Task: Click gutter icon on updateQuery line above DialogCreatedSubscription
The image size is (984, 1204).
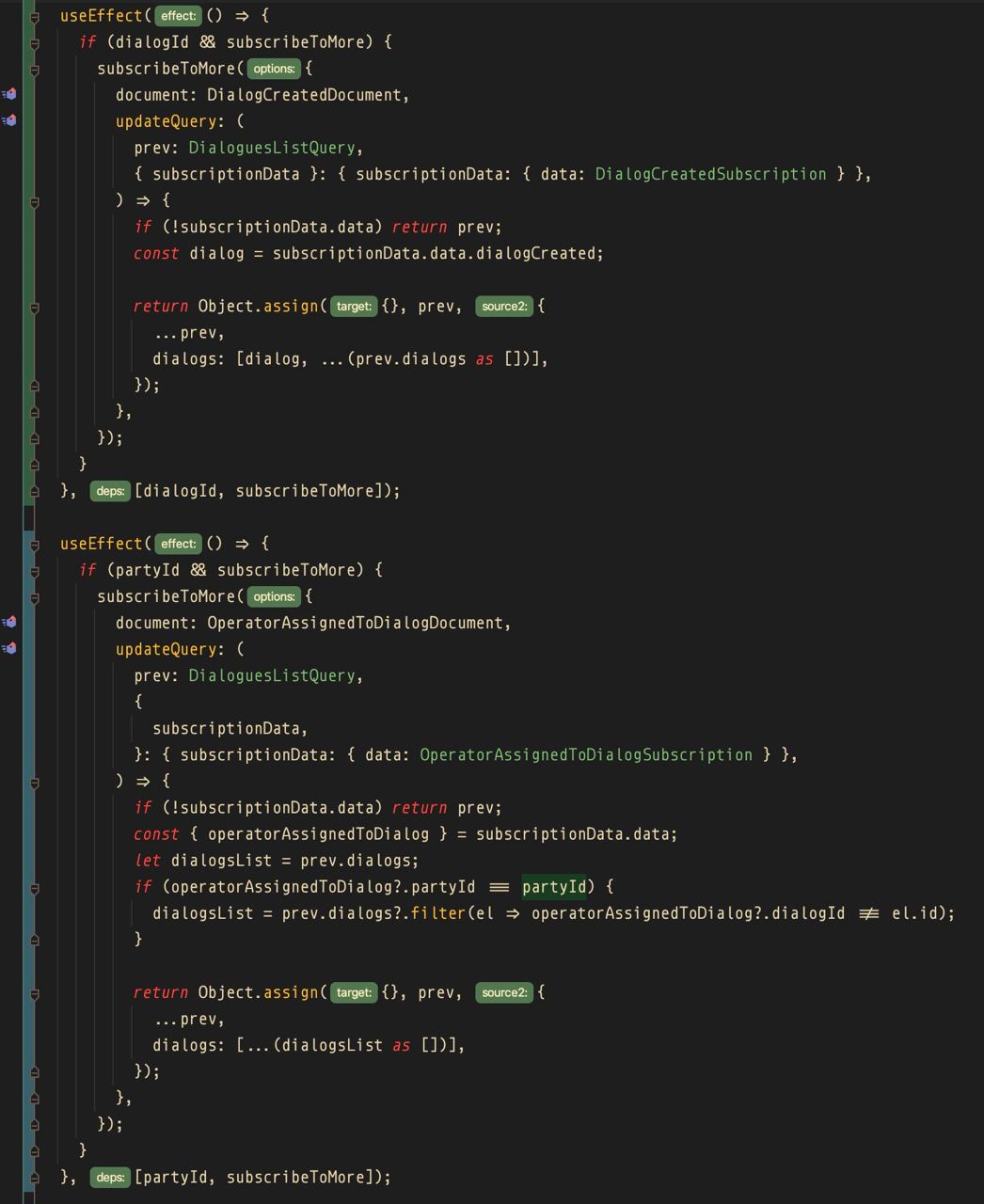Action: pyautogui.click(x=8, y=120)
